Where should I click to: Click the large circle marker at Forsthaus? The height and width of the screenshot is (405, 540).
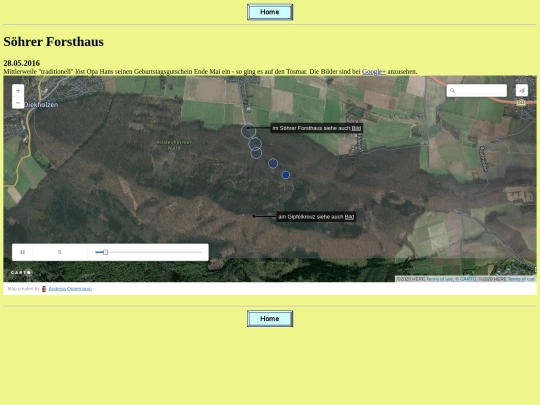[x=248, y=131]
